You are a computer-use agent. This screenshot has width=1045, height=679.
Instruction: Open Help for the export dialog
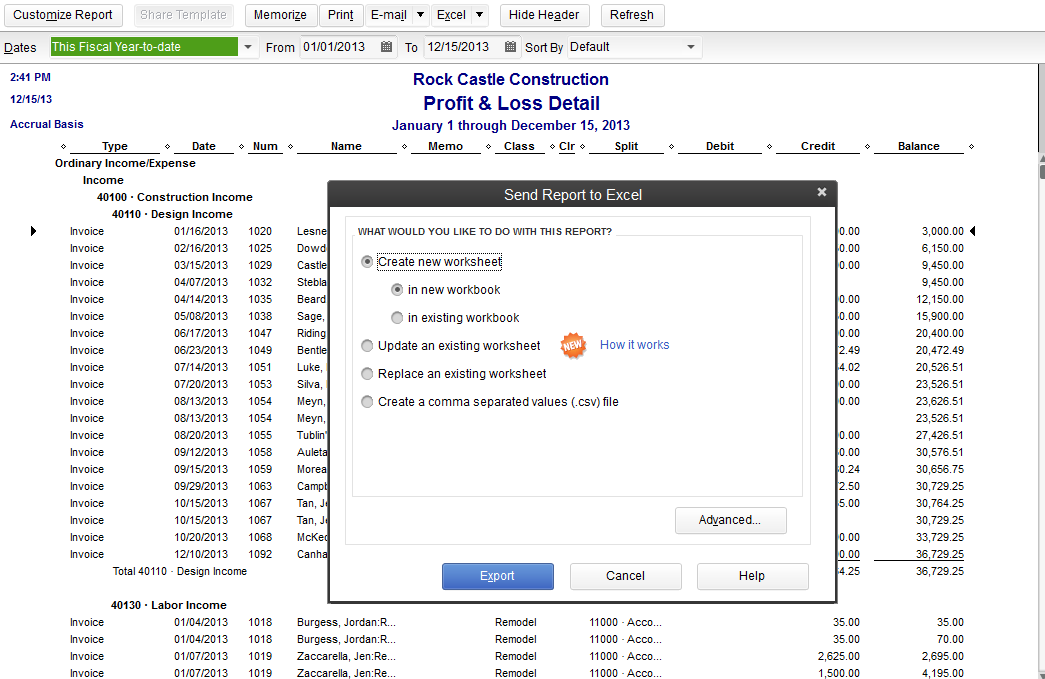(752, 576)
